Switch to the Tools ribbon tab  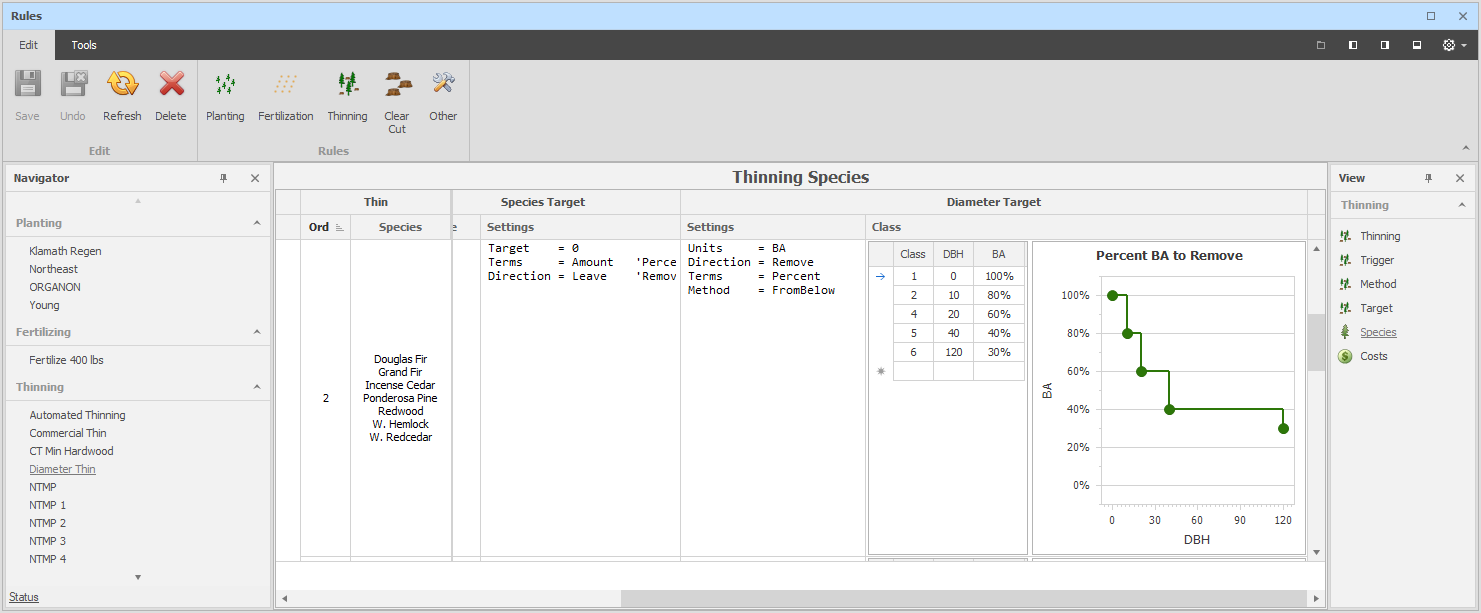coord(84,45)
